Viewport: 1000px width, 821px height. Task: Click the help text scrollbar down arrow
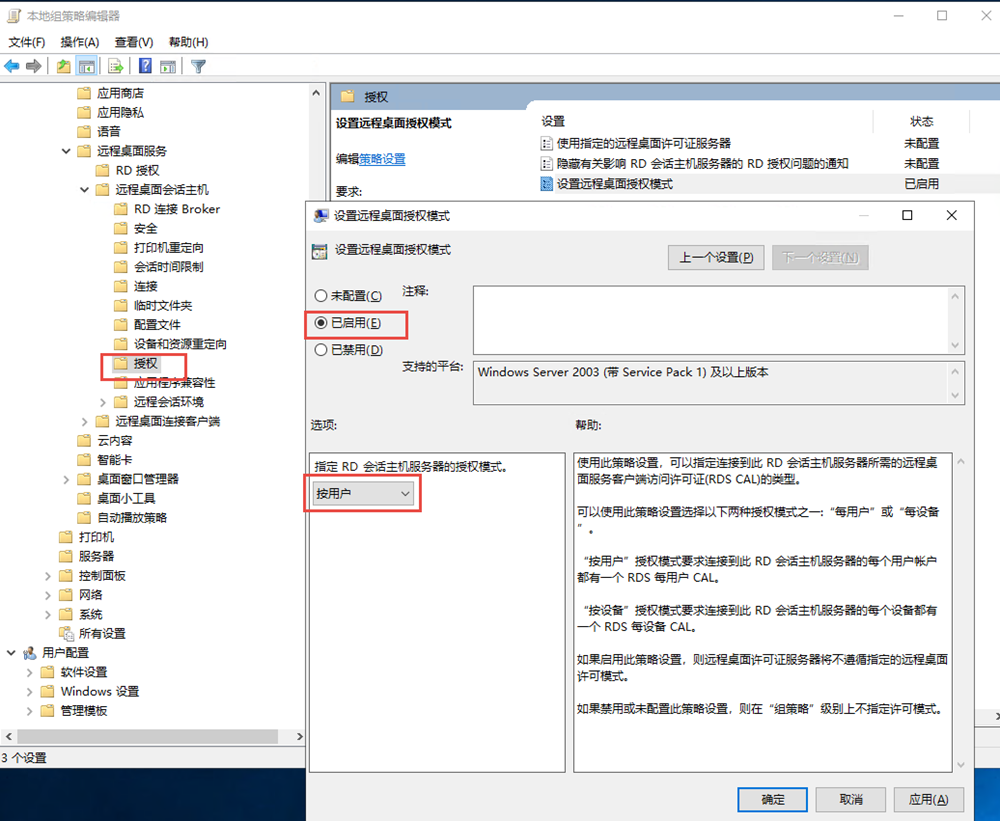click(958, 764)
